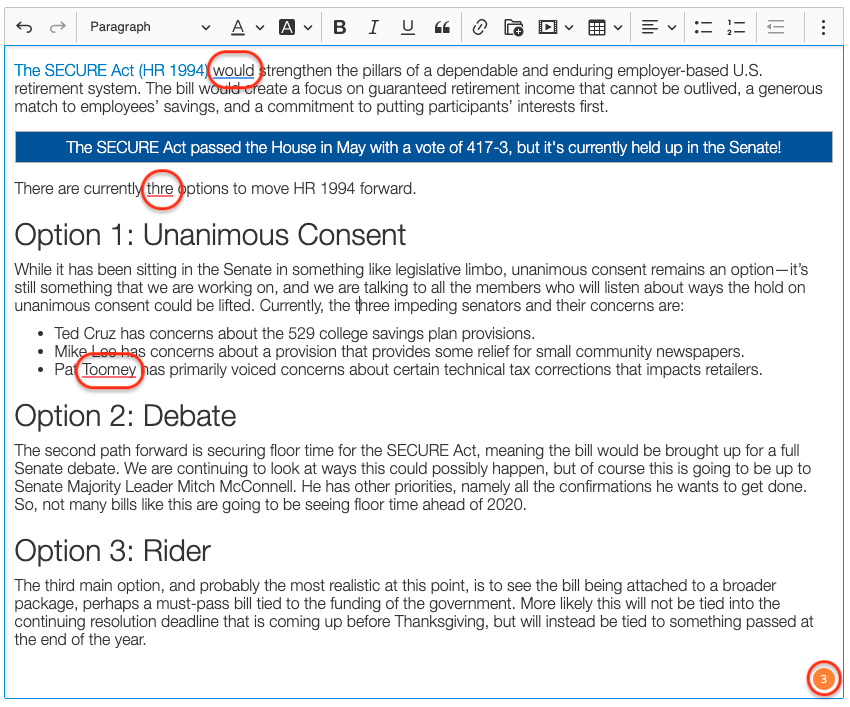
Task: Click the blue SECURE Act passed banner
Action: point(423,147)
